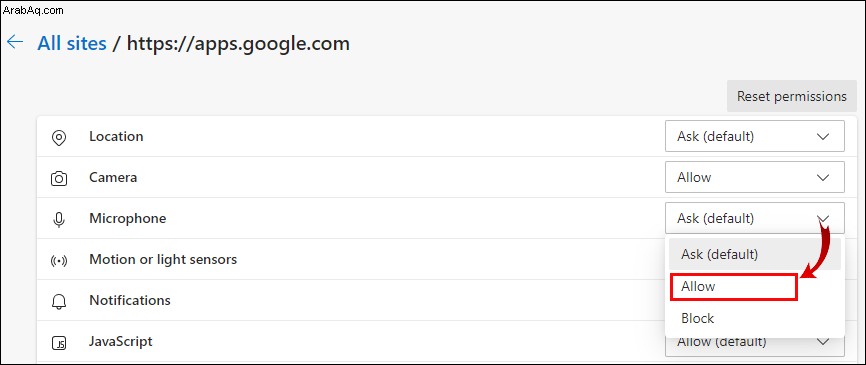Click the Motion or light sensors label

click(163, 260)
